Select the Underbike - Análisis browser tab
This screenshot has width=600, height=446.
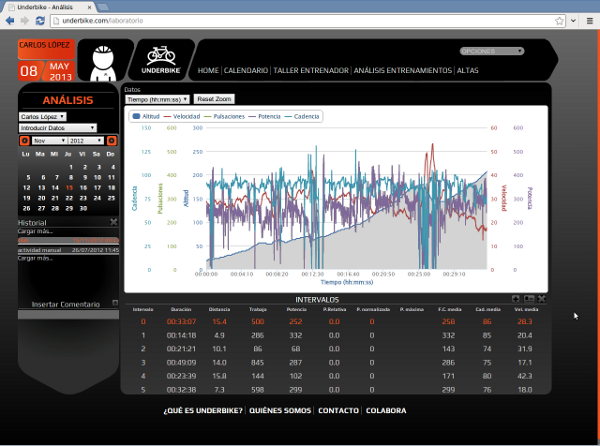point(48,7)
